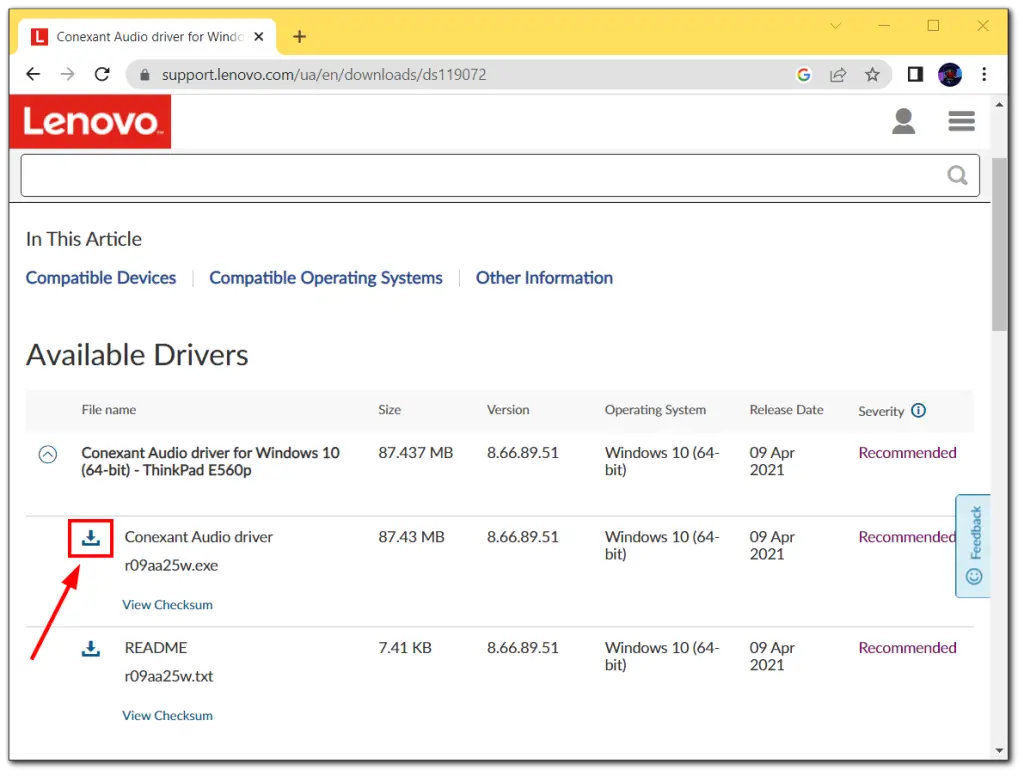The image size is (1024, 776).
Task: Click the share page icon in address bar
Action: tap(838, 74)
